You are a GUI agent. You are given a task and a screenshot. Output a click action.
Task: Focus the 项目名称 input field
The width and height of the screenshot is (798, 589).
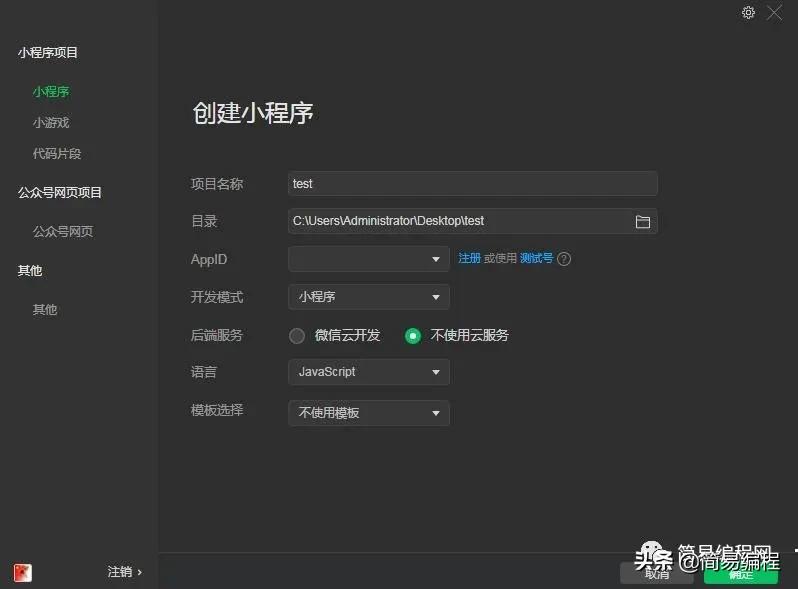point(472,184)
